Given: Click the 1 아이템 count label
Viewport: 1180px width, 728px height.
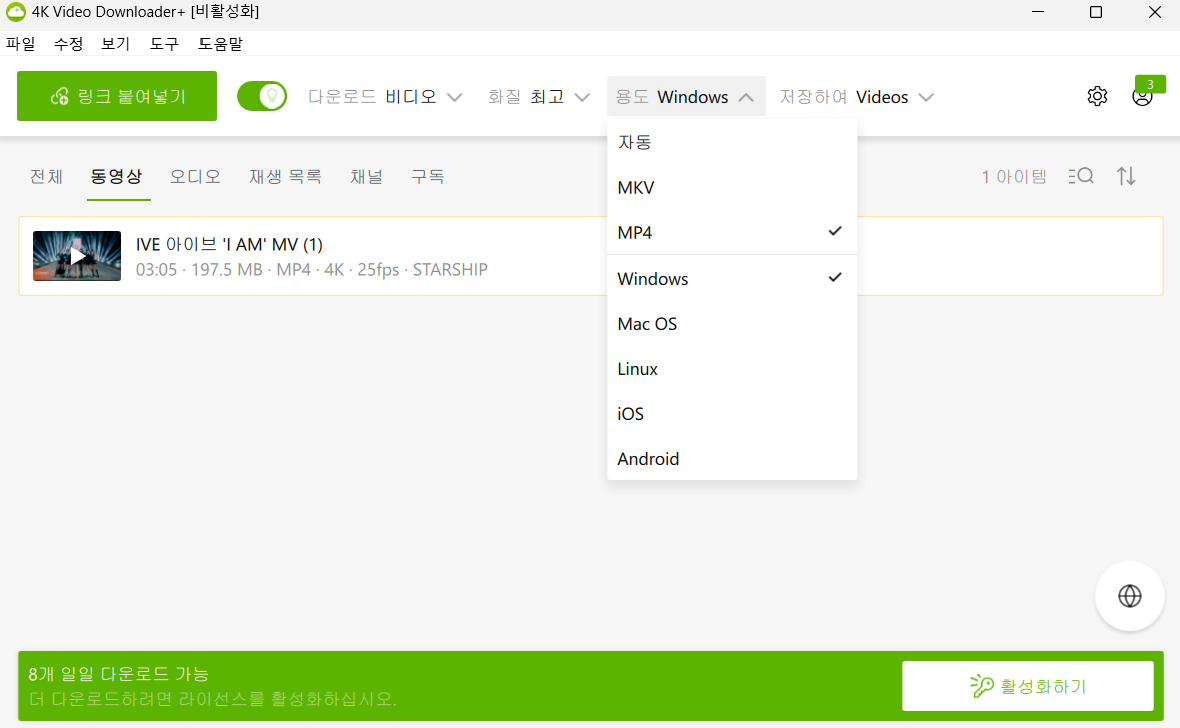Looking at the screenshot, I should (1014, 177).
